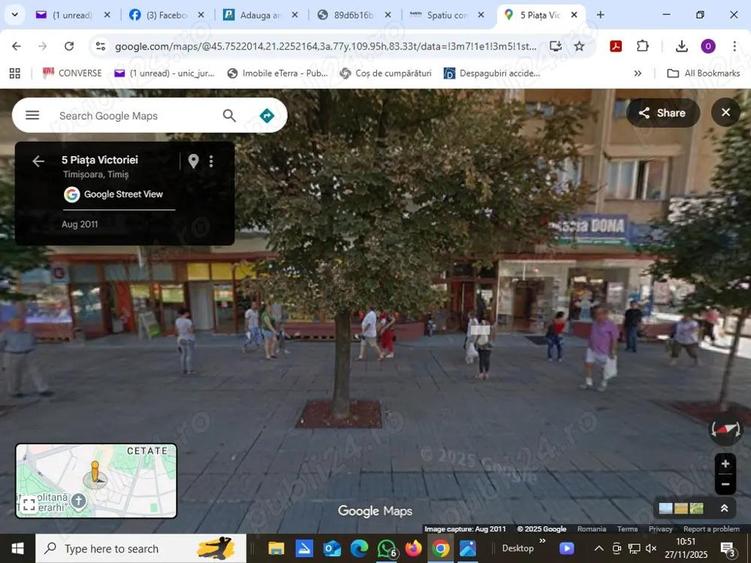Open the notification center icon
The image size is (751, 563).
728,549
